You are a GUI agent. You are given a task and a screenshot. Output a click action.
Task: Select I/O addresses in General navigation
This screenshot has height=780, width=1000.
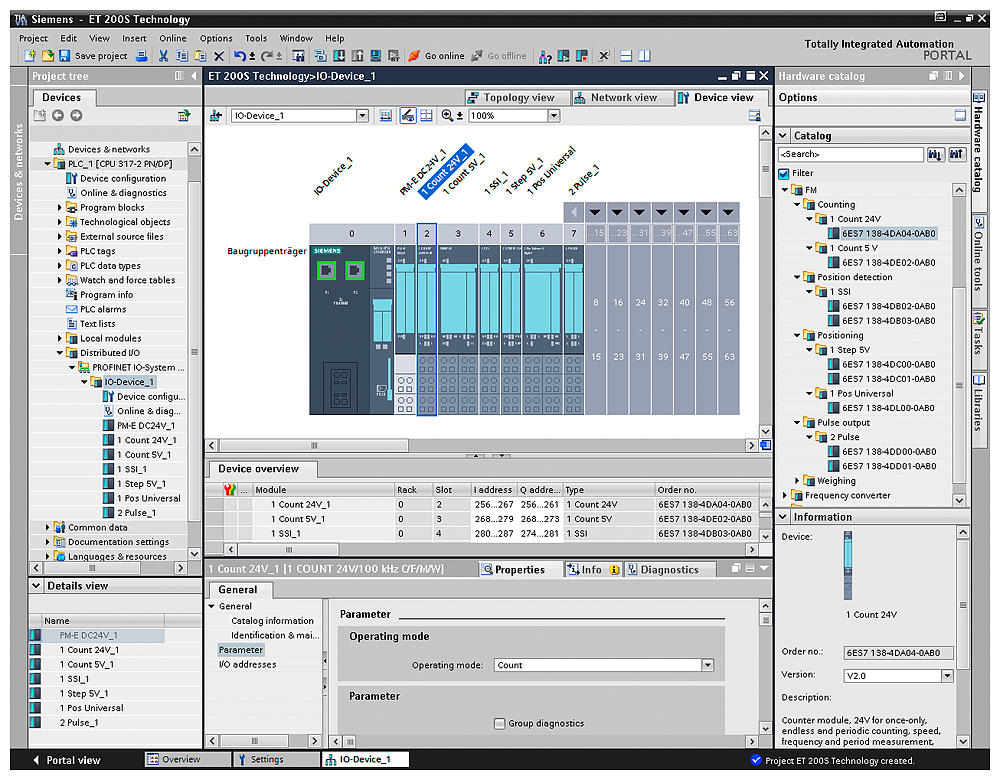[x=247, y=665]
